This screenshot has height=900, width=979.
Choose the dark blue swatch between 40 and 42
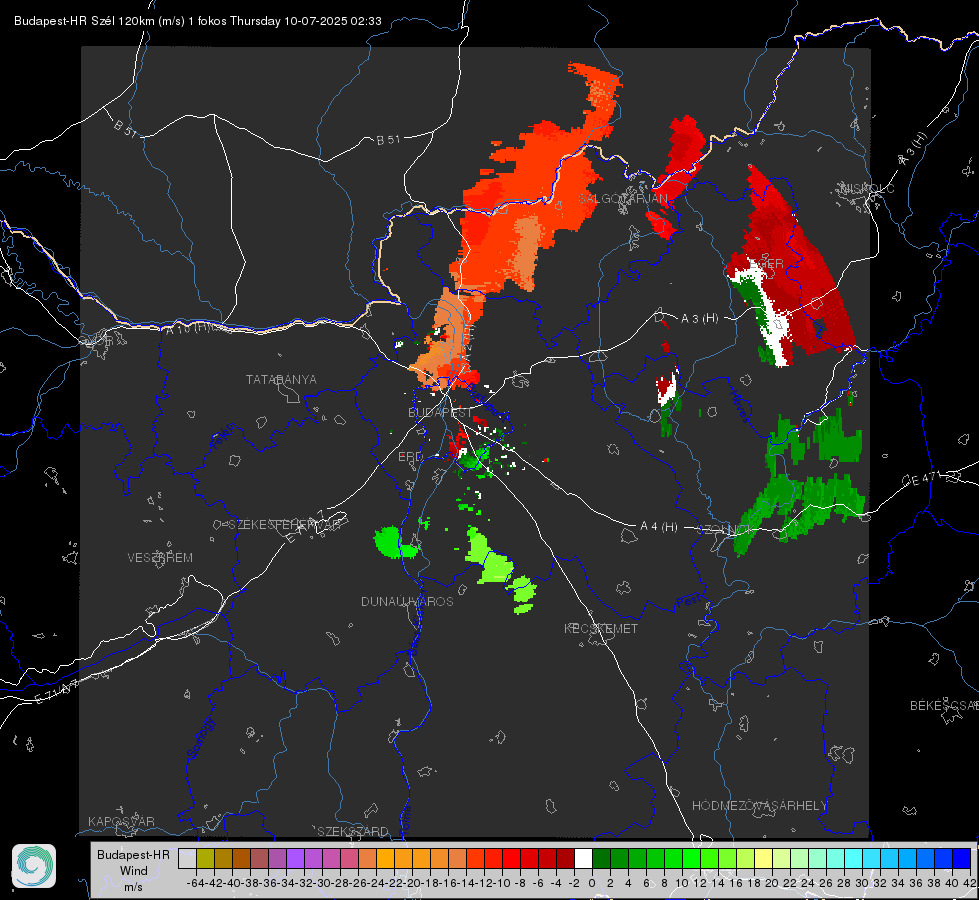962,858
